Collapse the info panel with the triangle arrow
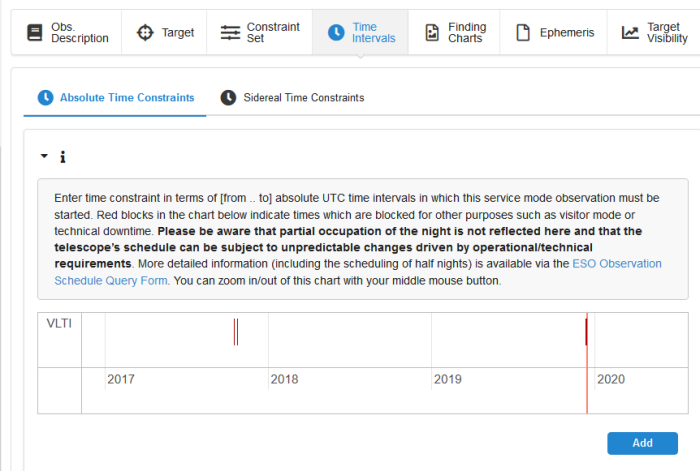 [44, 157]
